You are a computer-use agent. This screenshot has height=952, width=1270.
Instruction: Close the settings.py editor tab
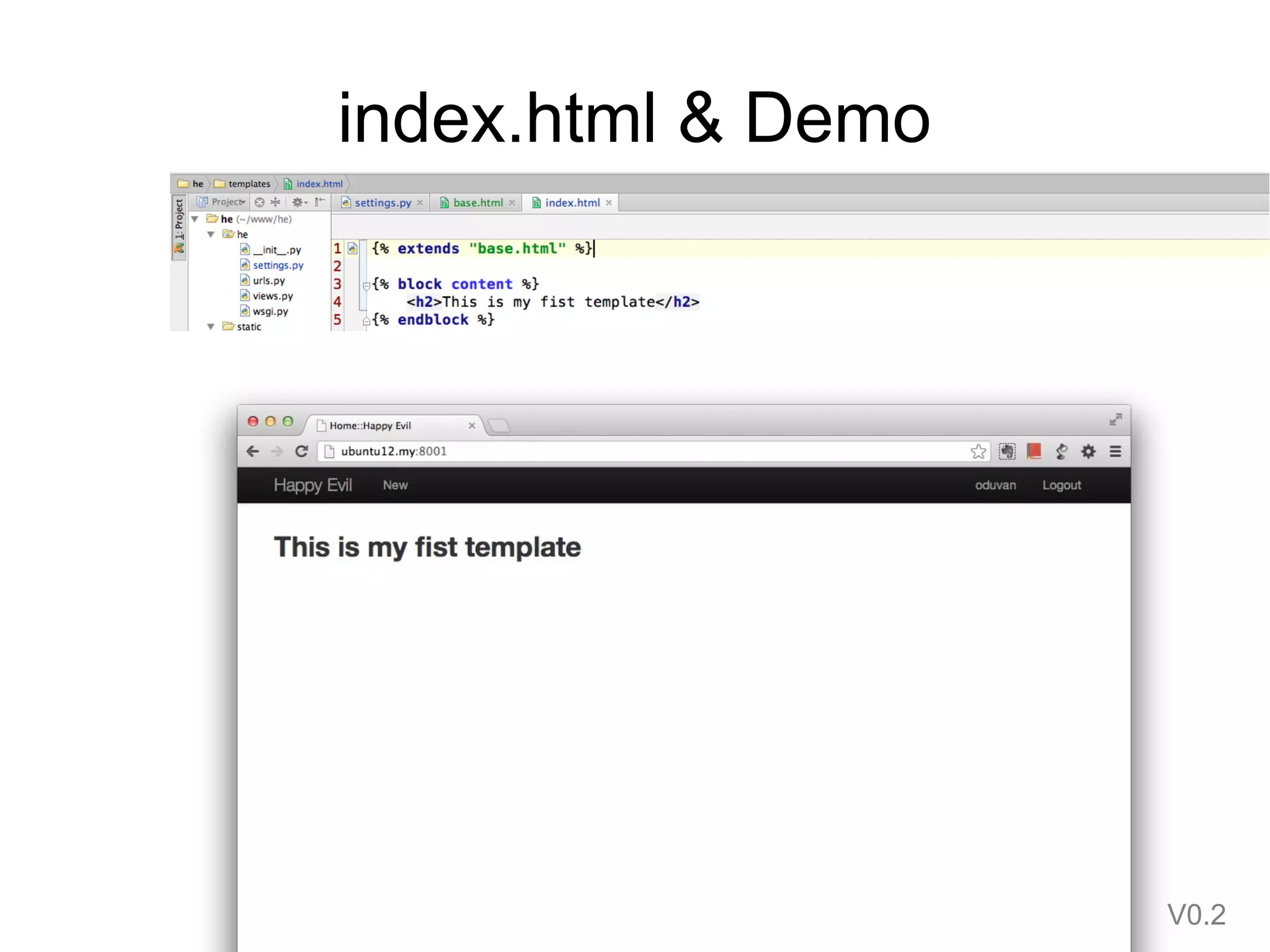coord(420,203)
